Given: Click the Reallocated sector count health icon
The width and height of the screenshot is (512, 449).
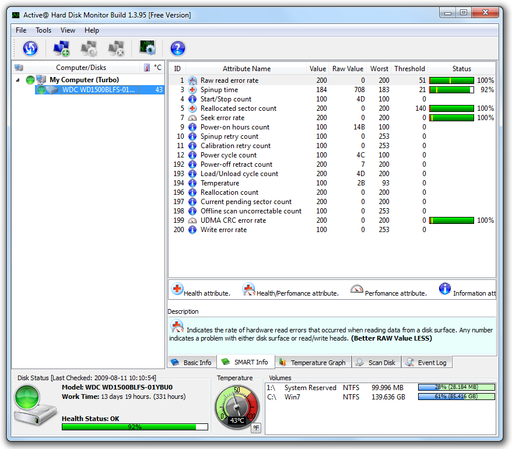Looking at the screenshot, I should click(x=192, y=108).
